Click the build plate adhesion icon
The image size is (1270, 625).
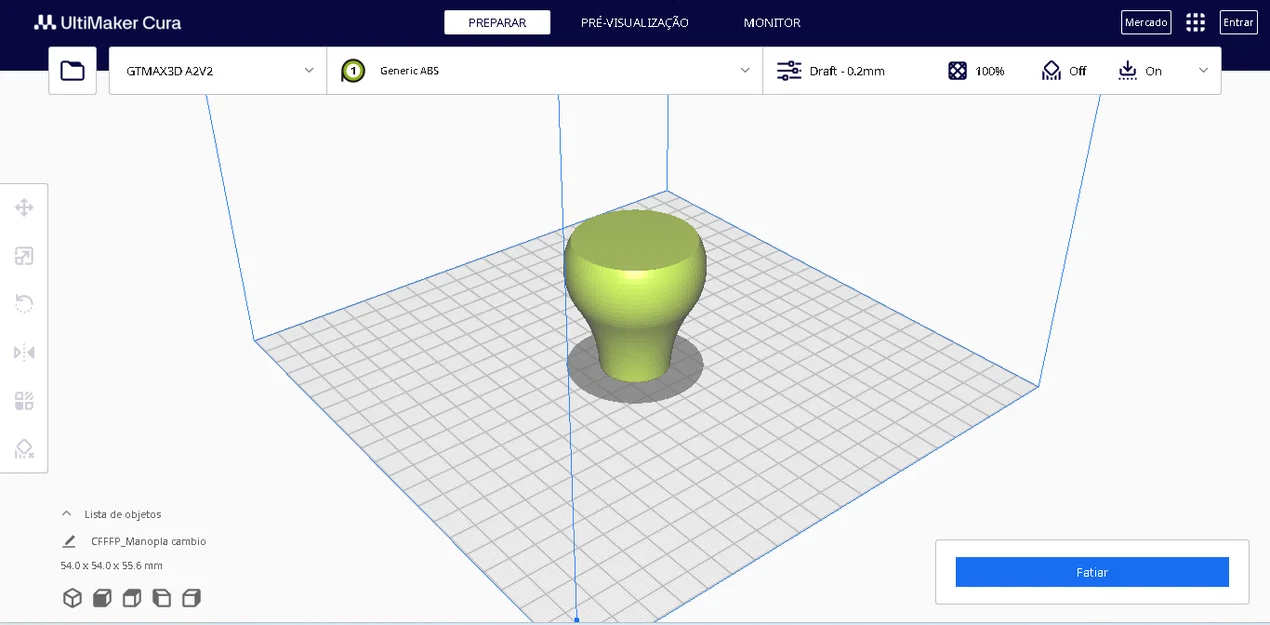[x=1128, y=71]
